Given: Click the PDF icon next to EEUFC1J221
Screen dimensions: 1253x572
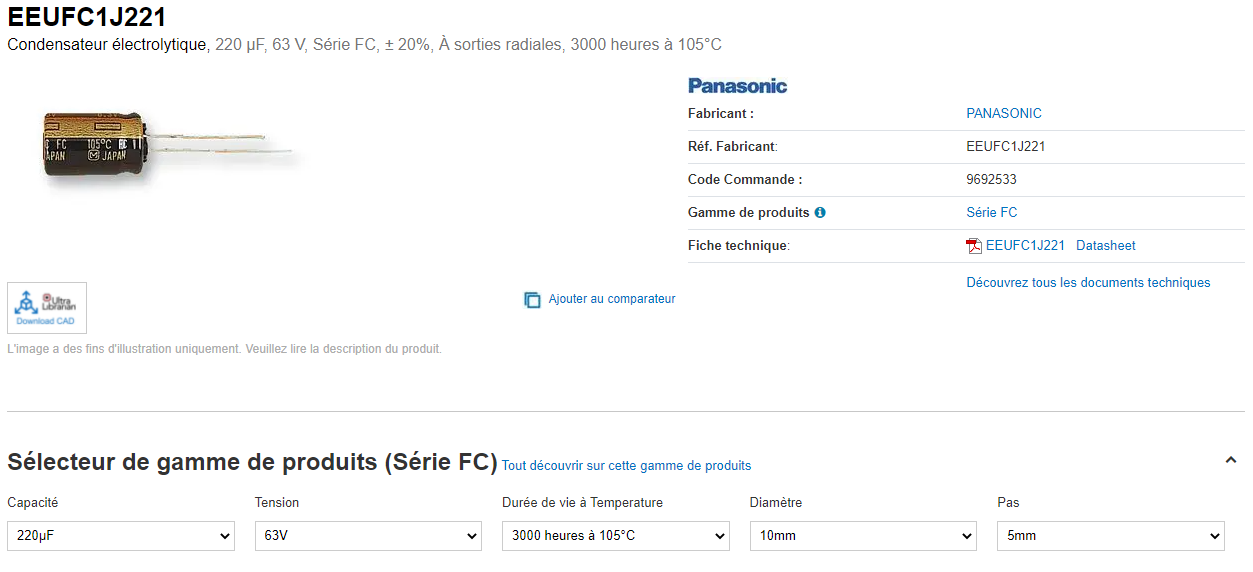Looking at the screenshot, I should [x=974, y=246].
